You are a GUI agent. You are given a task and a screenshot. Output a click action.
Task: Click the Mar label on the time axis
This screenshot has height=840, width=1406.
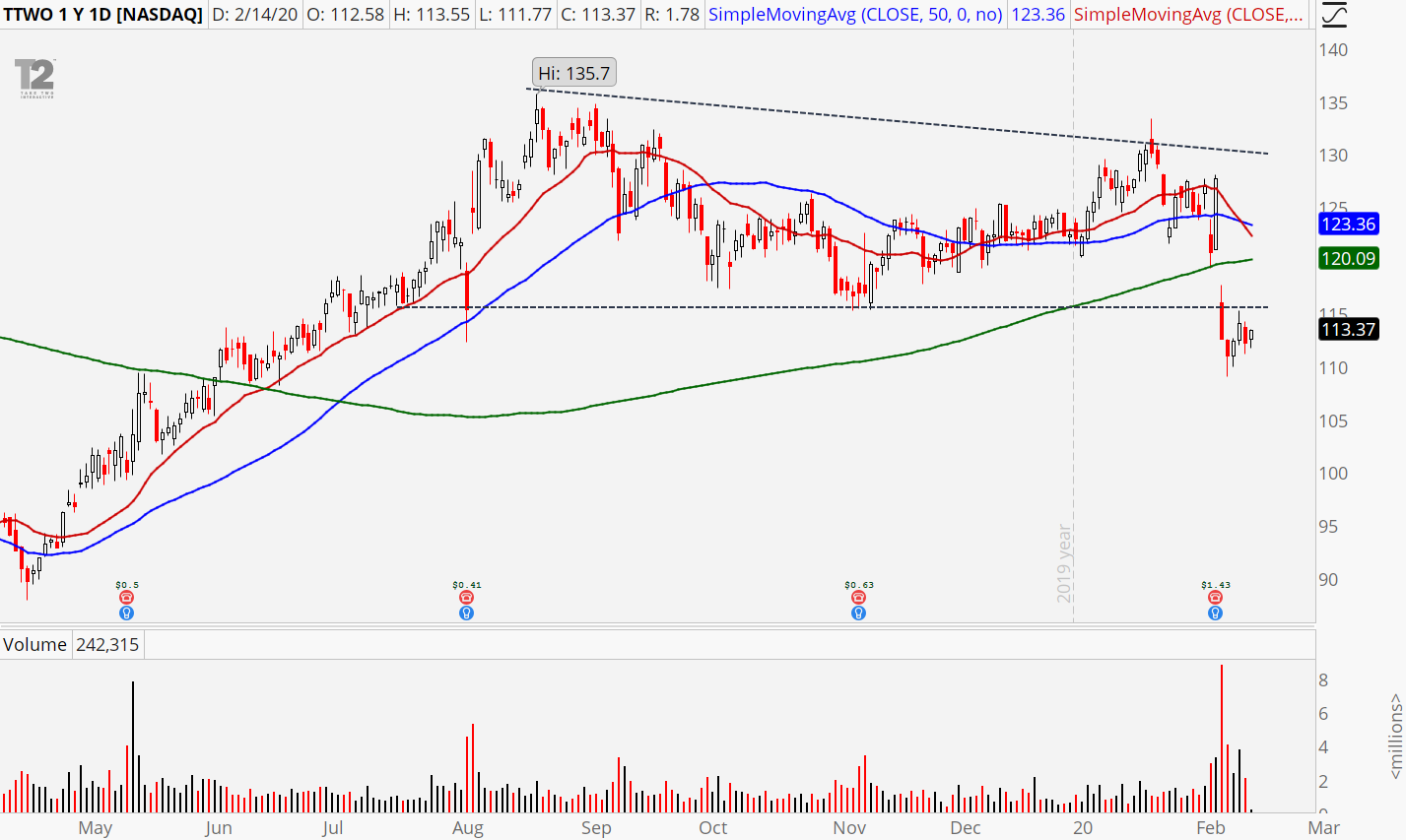click(x=1324, y=827)
